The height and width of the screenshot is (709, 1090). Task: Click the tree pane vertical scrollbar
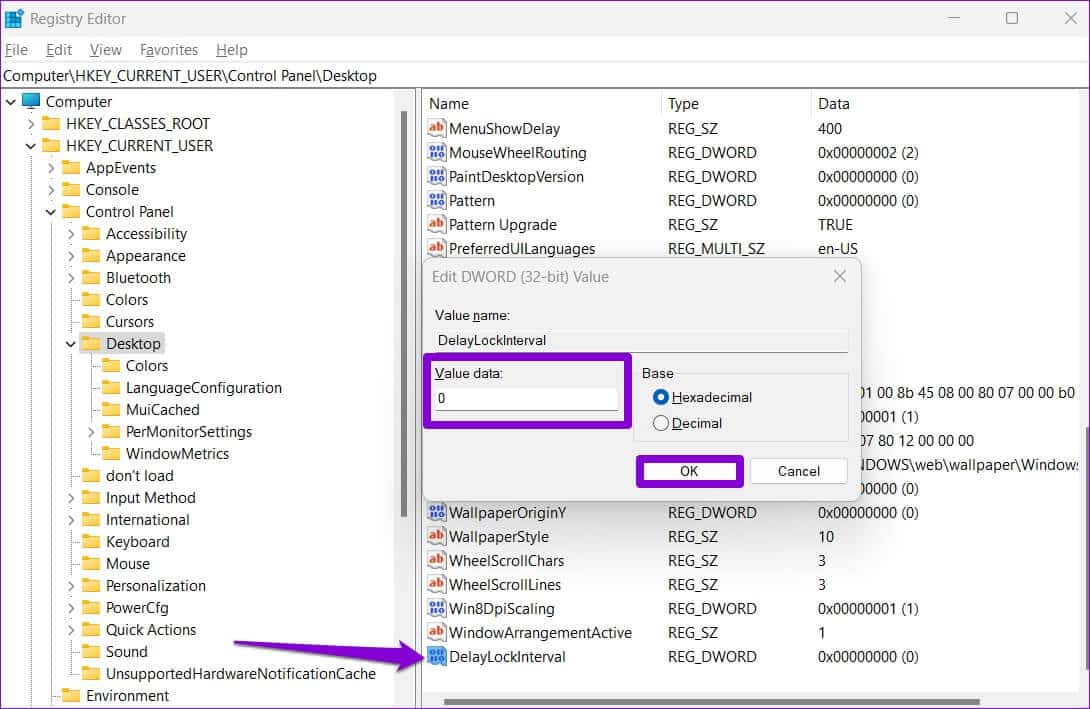[404, 313]
